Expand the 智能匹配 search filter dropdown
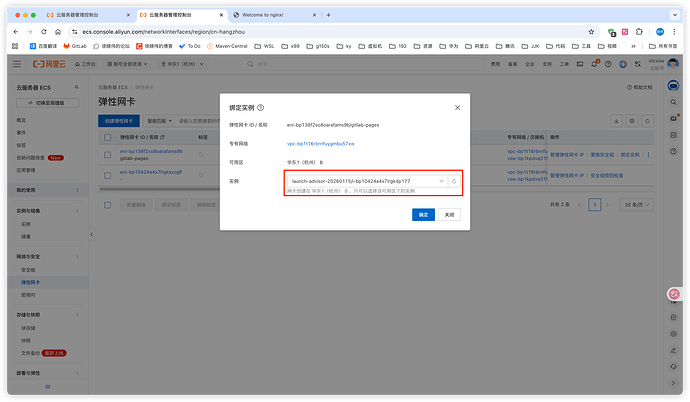Image resolution: width=690 pixels, height=402 pixels. tap(161, 120)
